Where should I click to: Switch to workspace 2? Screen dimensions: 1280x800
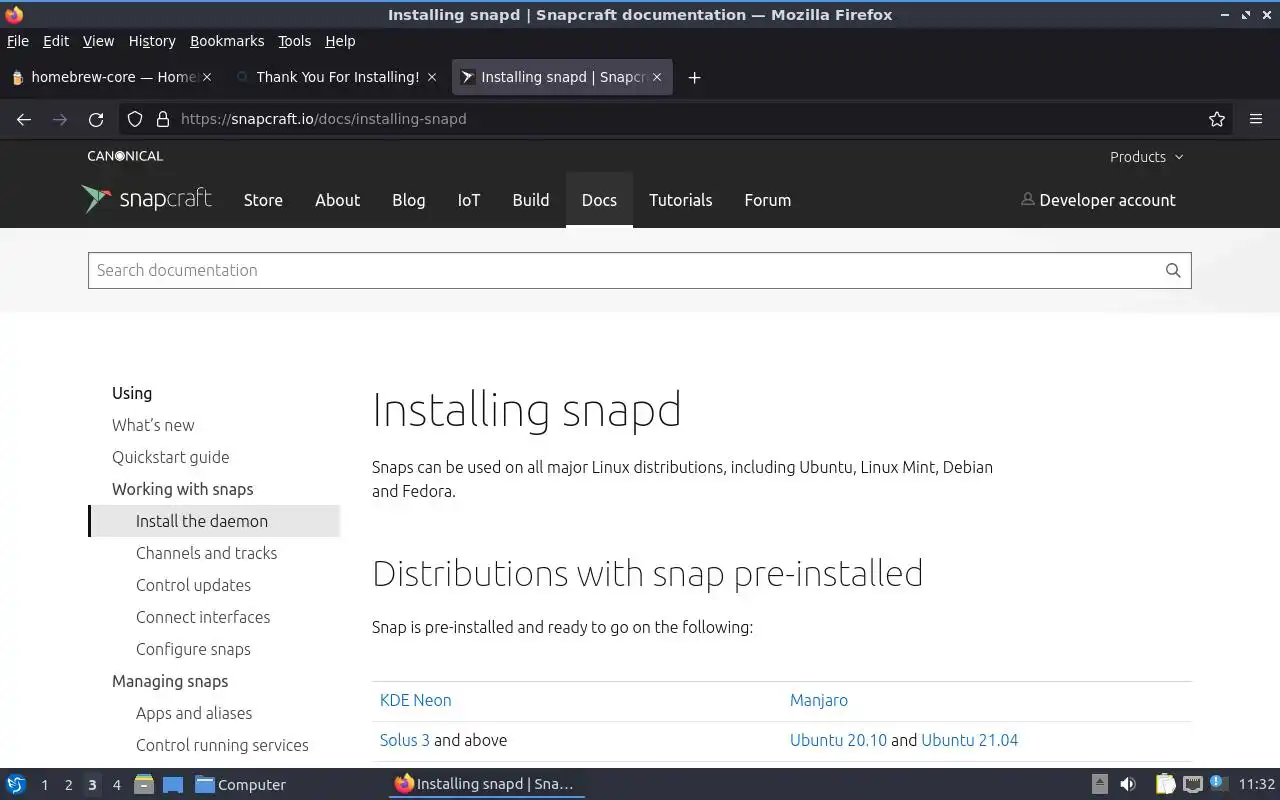point(68,784)
